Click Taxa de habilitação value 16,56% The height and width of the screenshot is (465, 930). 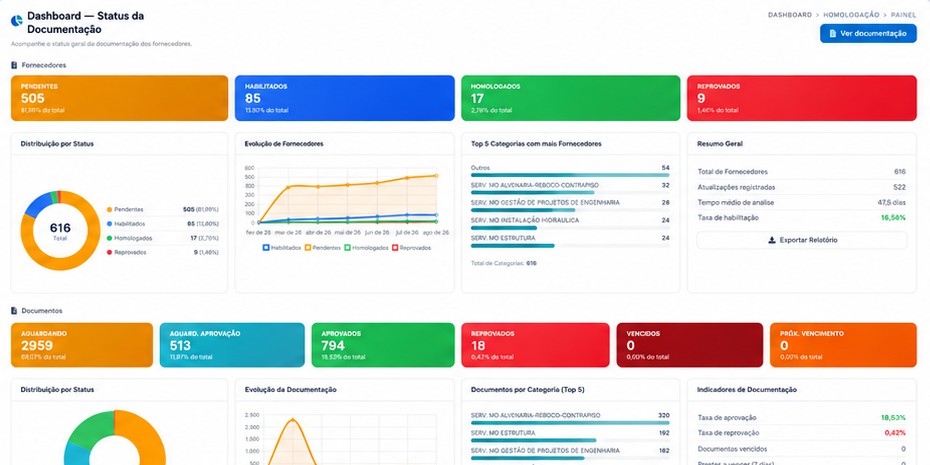tap(893, 218)
